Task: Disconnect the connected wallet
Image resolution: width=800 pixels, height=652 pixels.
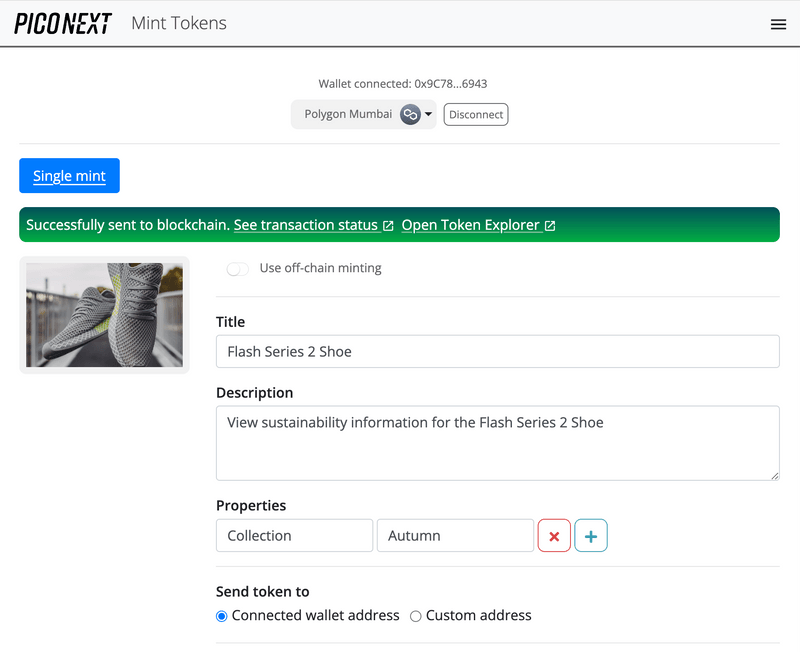Action: 476,115
